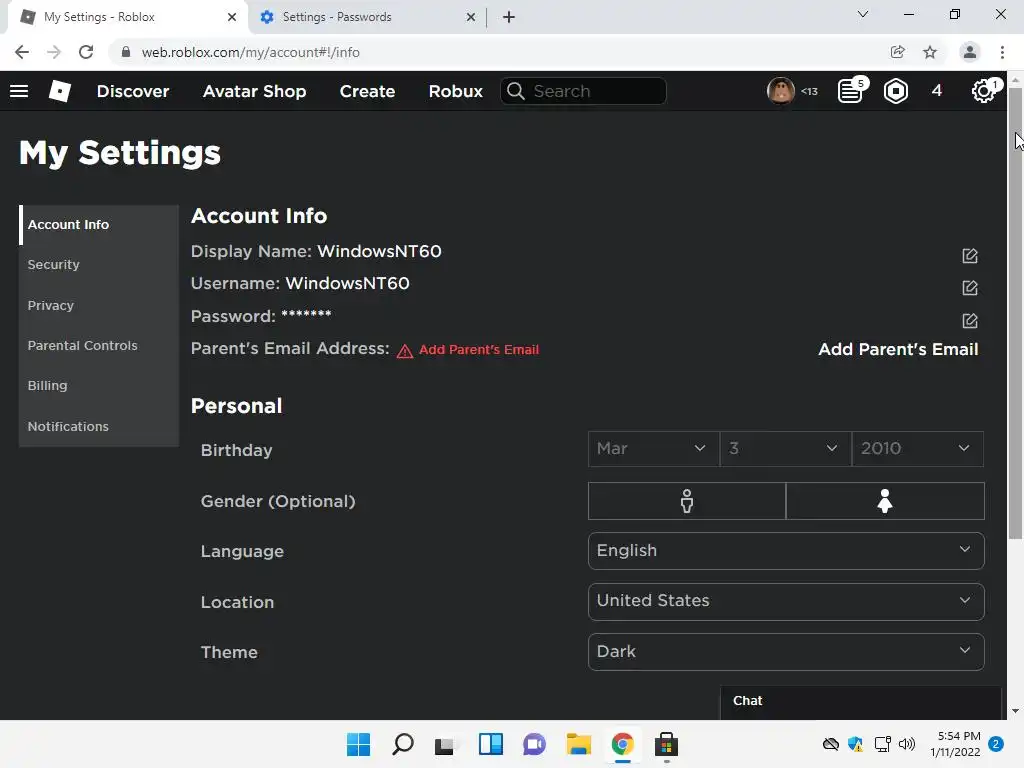
Task: Open the Widgets panel from taskbar
Action: 490,744
